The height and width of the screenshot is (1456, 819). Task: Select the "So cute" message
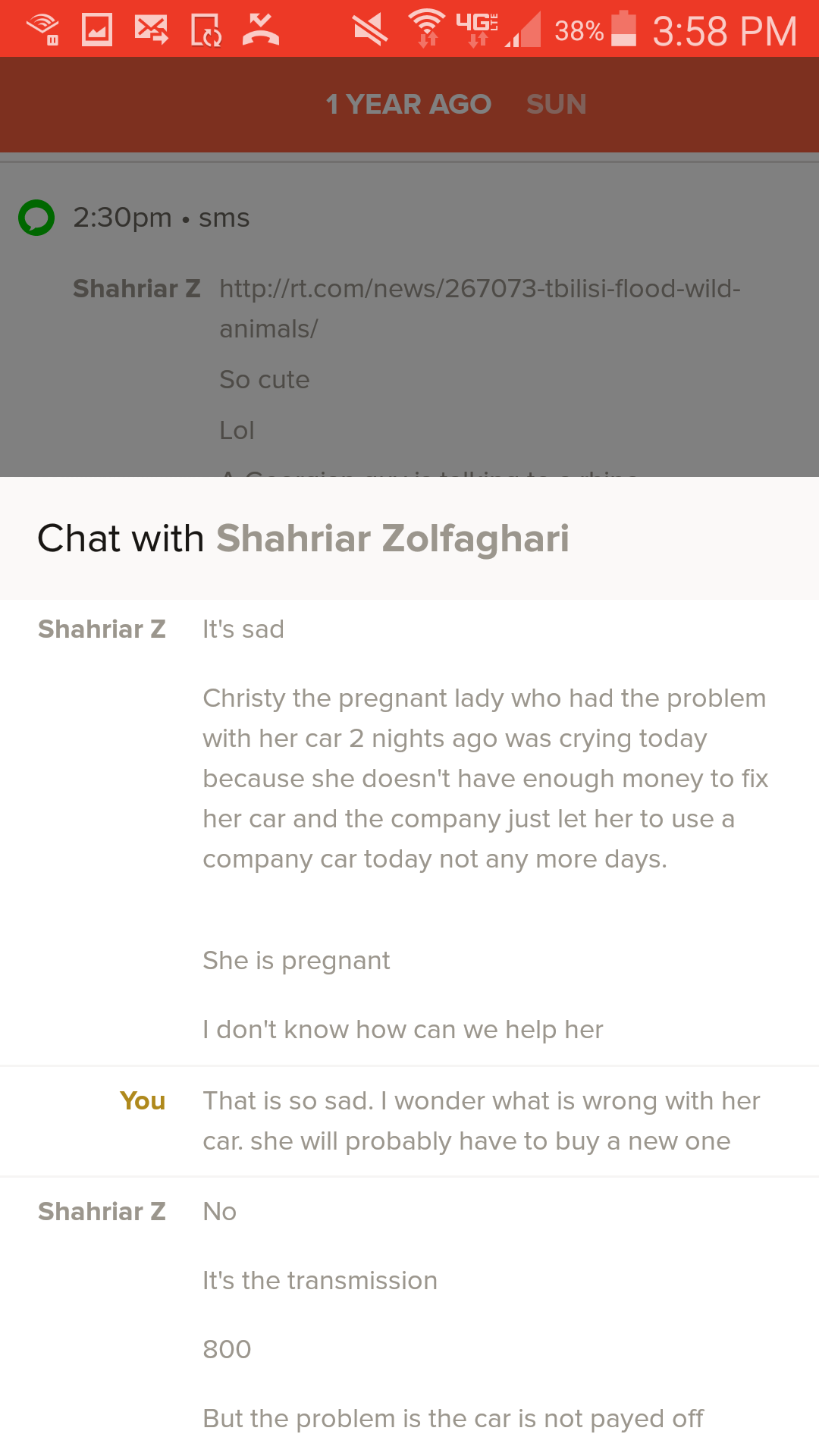[x=265, y=379]
